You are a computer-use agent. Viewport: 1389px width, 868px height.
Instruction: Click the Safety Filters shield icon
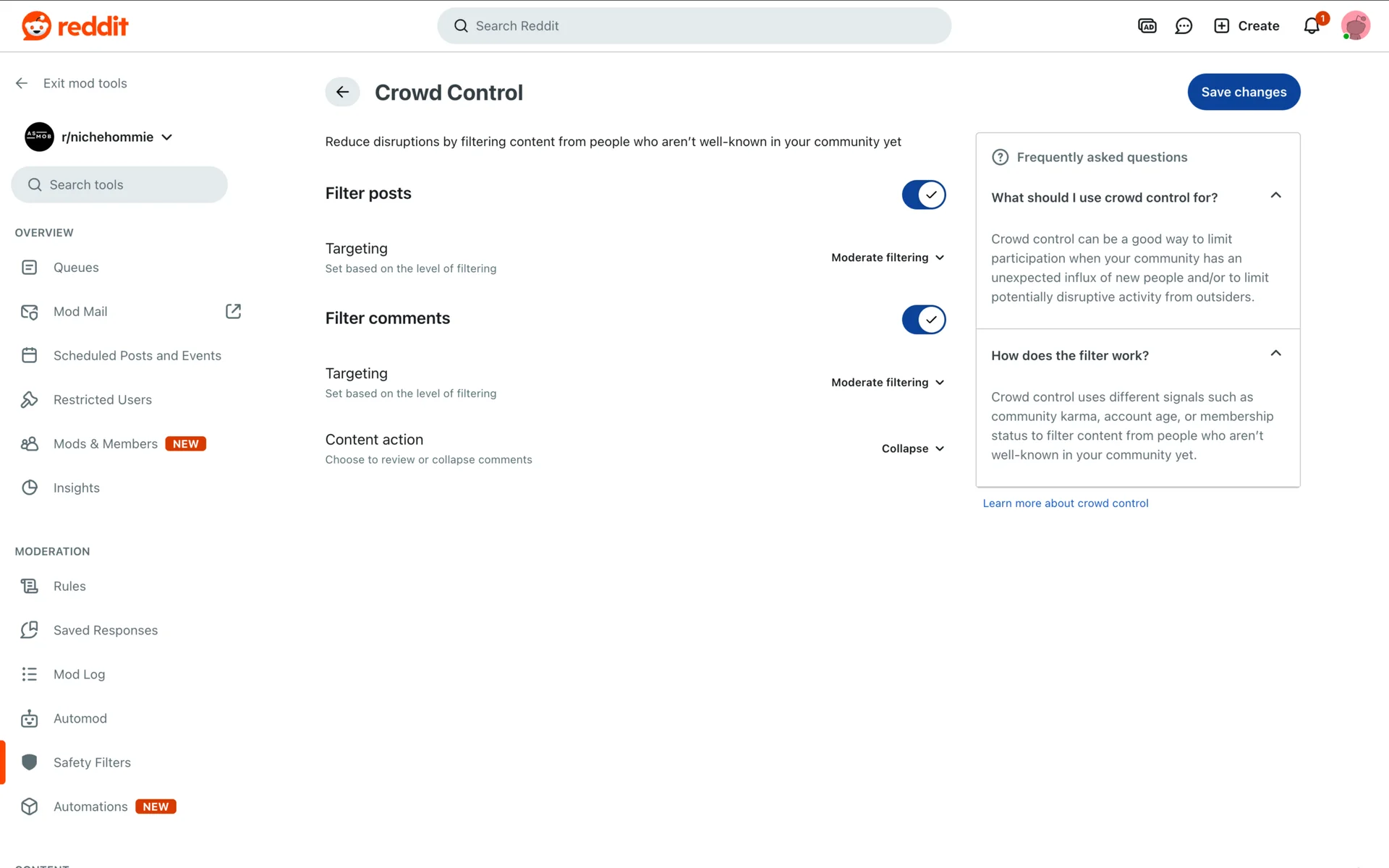point(30,762)
